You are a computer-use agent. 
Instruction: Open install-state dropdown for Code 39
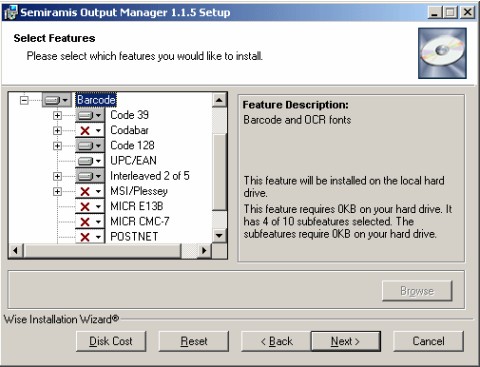(90, 115)
